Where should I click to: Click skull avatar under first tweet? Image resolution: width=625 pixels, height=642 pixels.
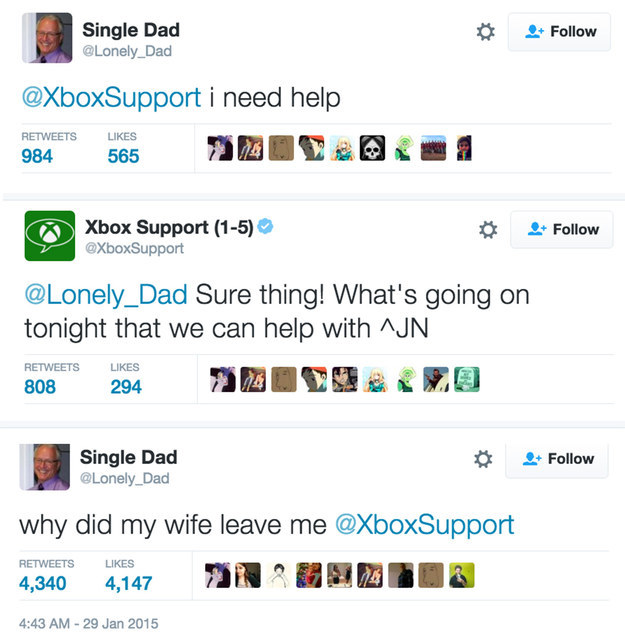[x=372, y=148]
